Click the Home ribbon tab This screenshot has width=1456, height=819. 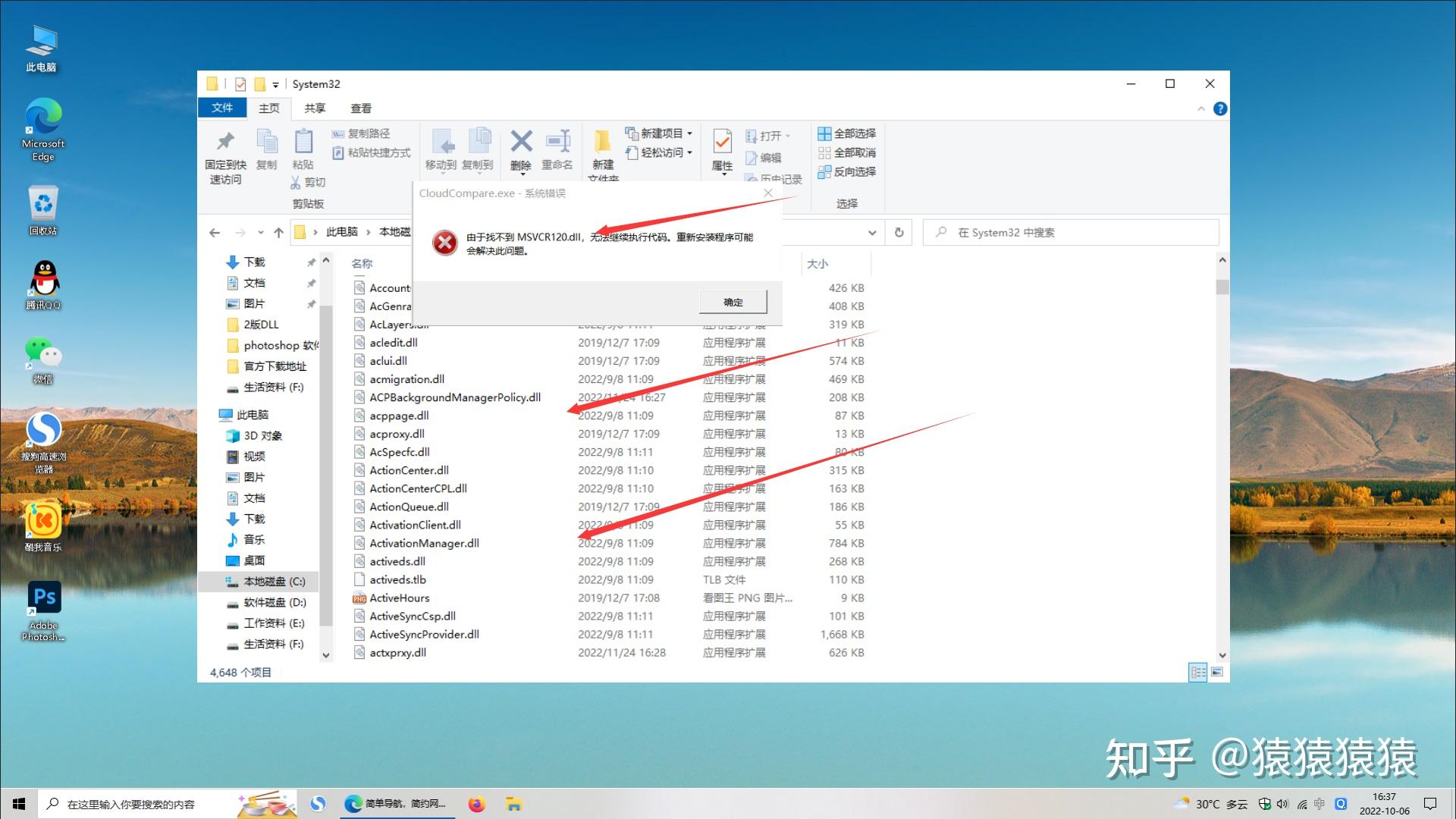click(x=269, y=108)
